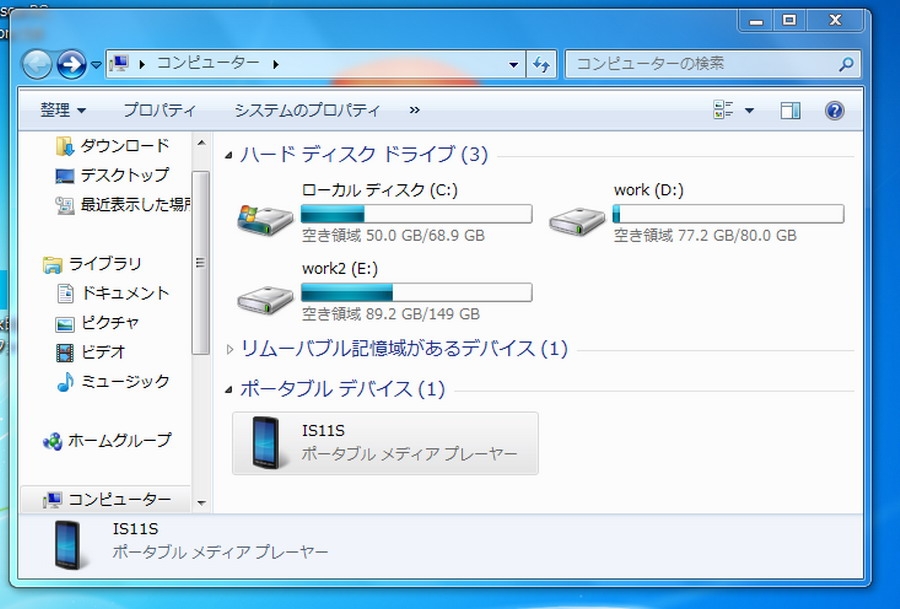Click the Forward navigation arrow button

[72, 64]
